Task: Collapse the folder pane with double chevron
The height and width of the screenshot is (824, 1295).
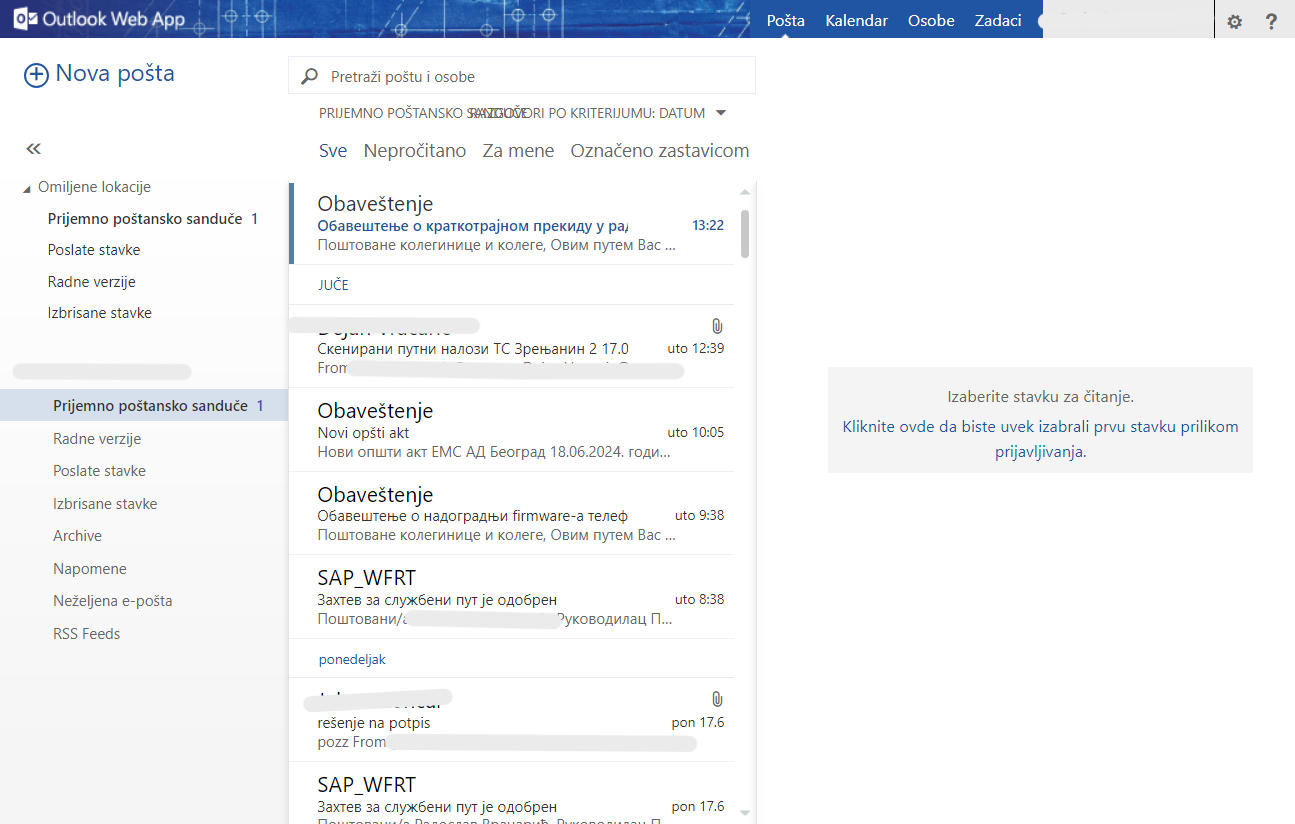Action: [x=34, y=149]
